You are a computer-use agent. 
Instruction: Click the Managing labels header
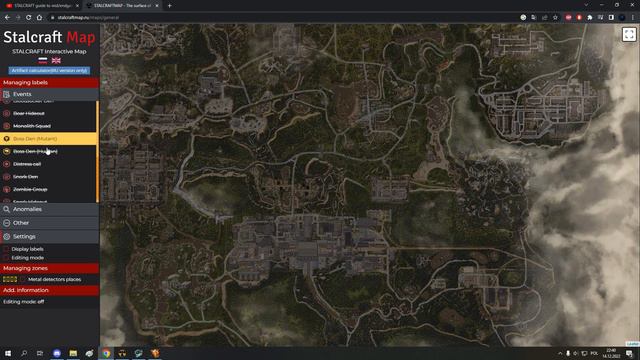click(x=49, y=82)
